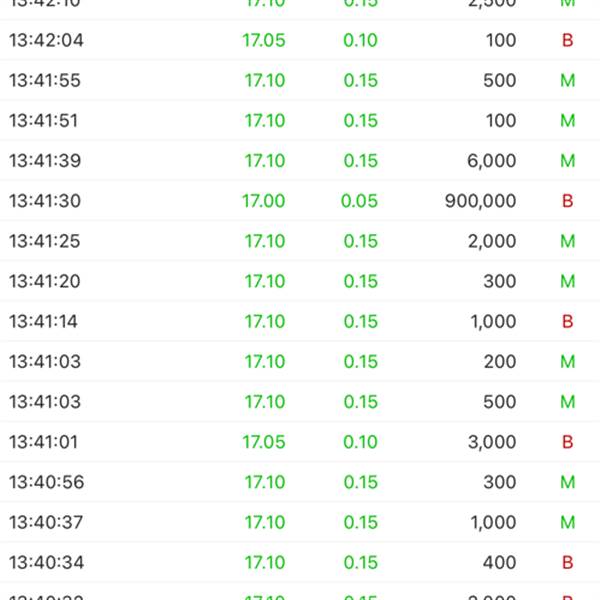600x600 pixels.
Task: Click the 1,000 volume at 13:40:37
Action: (493, 522)
